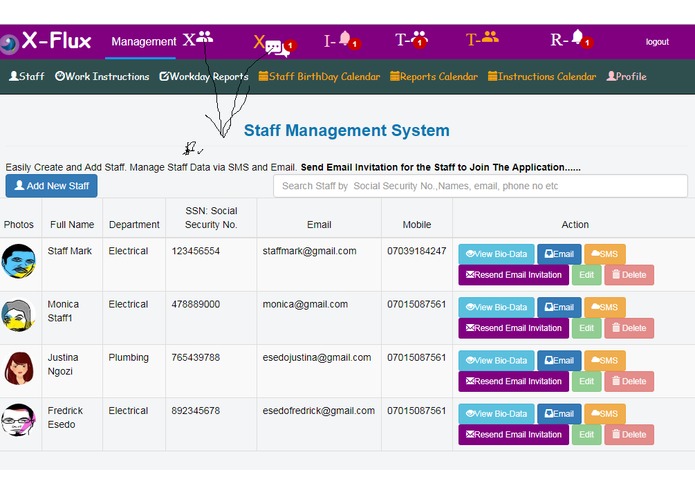Click the logout link
The height and width of the screenshot is (494, 695).
[x=657, y=42]
